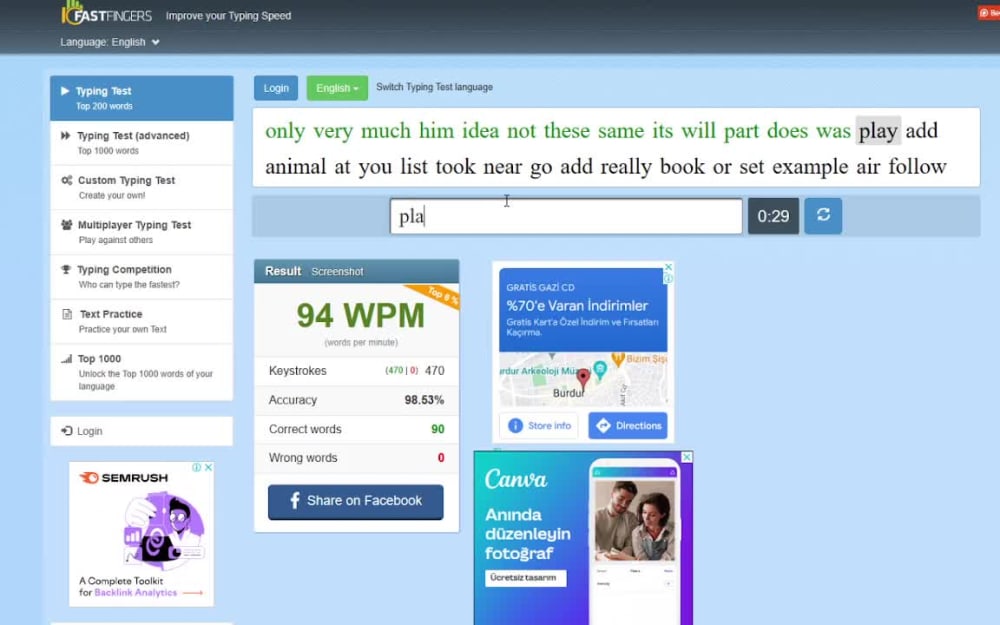Open Top 1000 menu item

pyautogui.click(x=142, y=372)
